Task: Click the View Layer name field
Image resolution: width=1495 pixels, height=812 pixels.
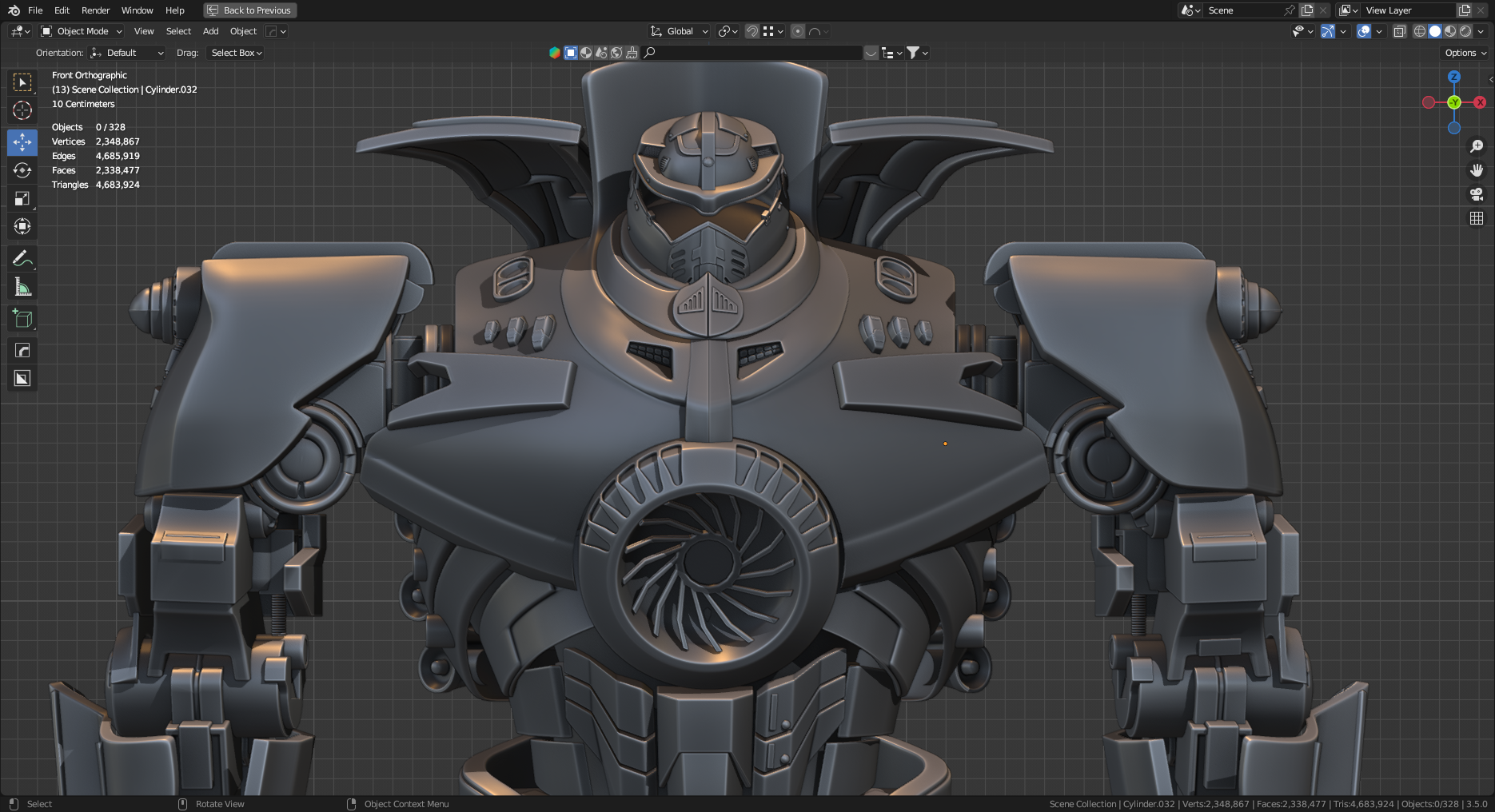Action: coord(1409,10)
